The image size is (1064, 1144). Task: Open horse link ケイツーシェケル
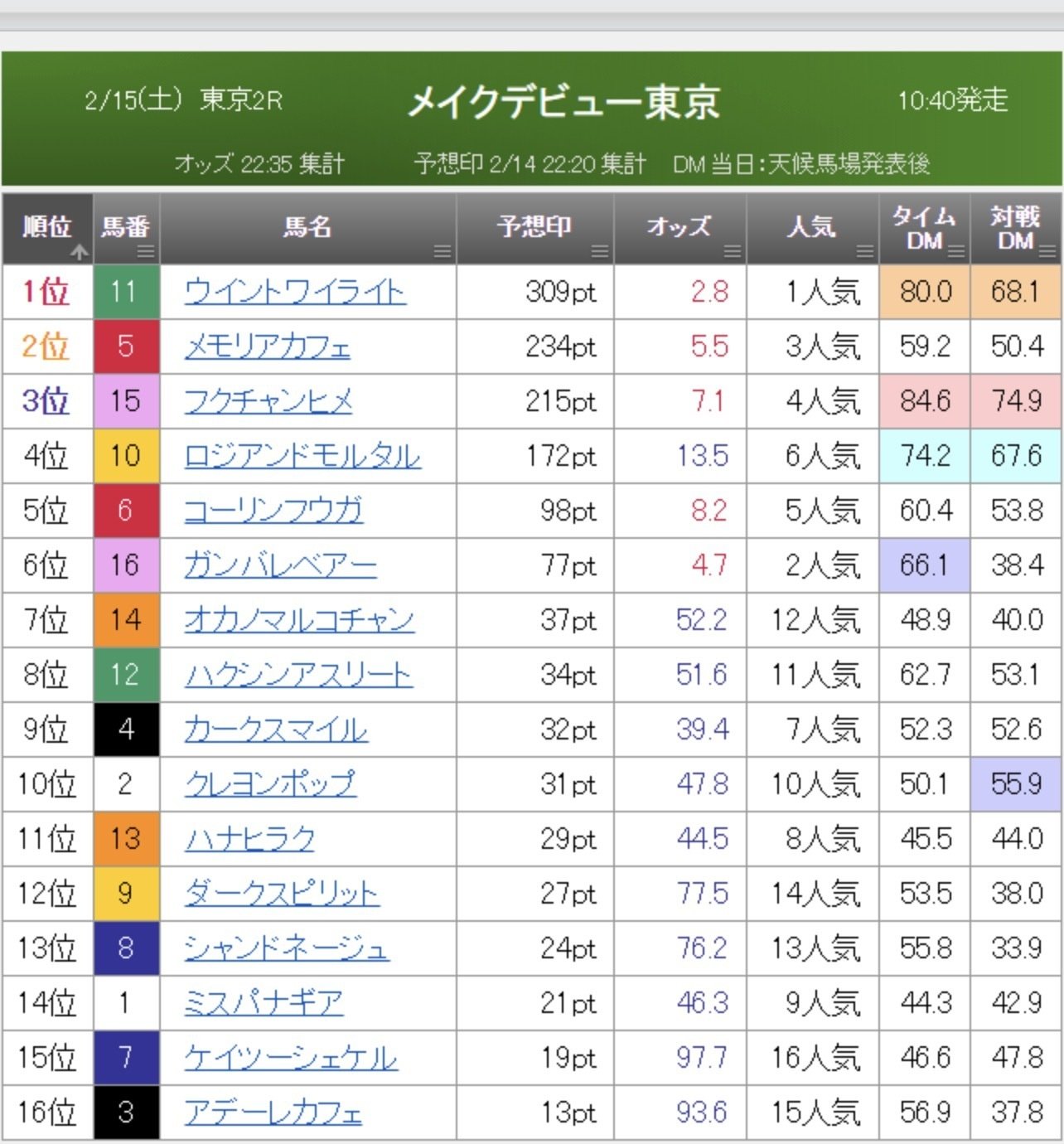click(x=291, y=1058)
